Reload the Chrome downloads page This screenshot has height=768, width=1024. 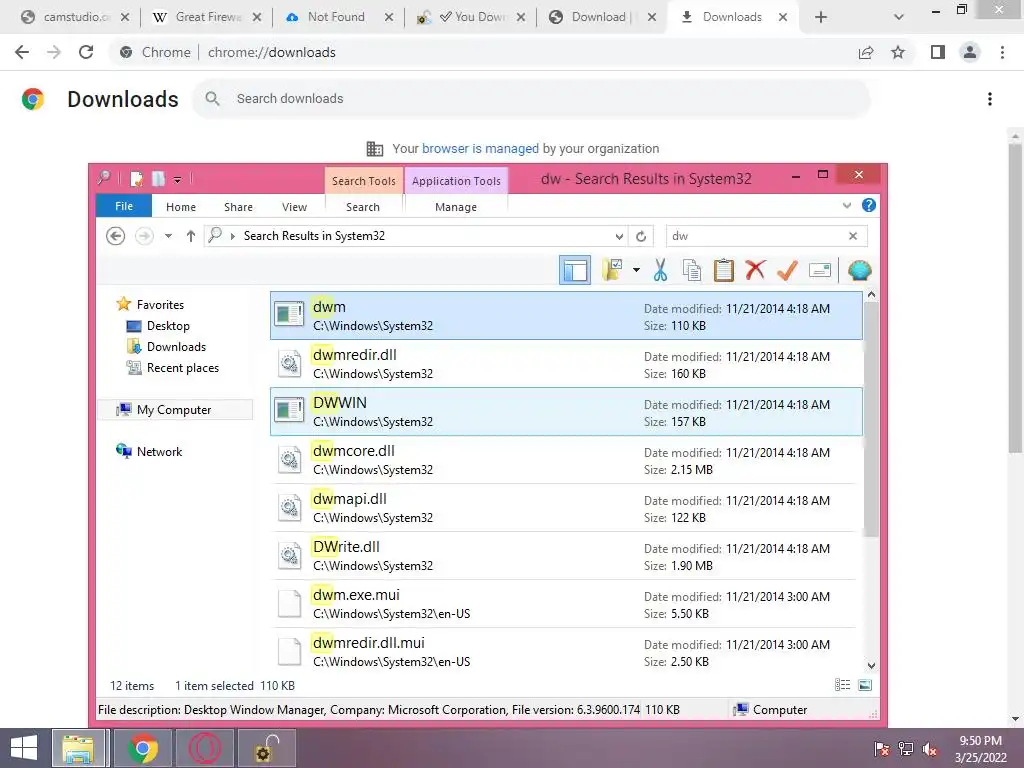pyautogui.click(x=86, y=52)
